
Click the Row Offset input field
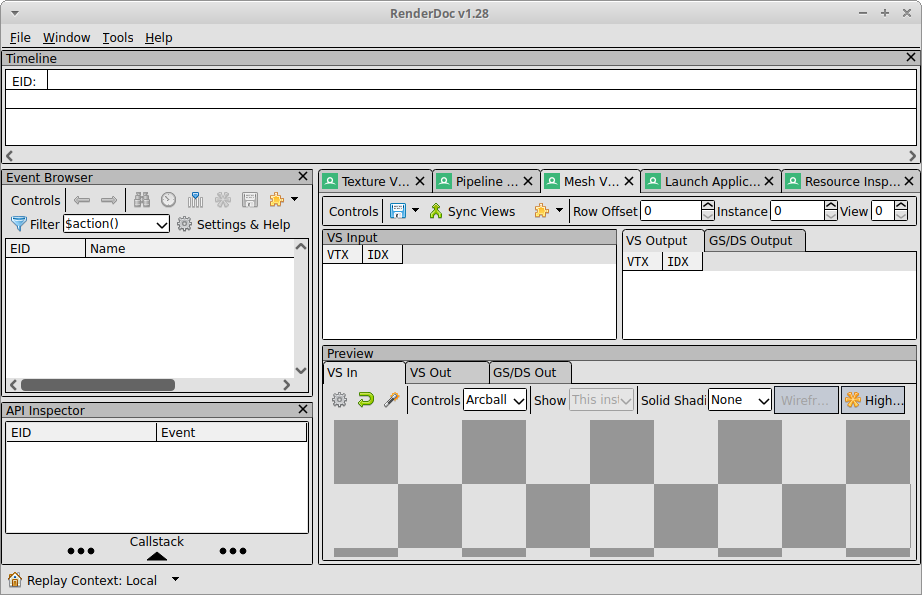point(671,211)
